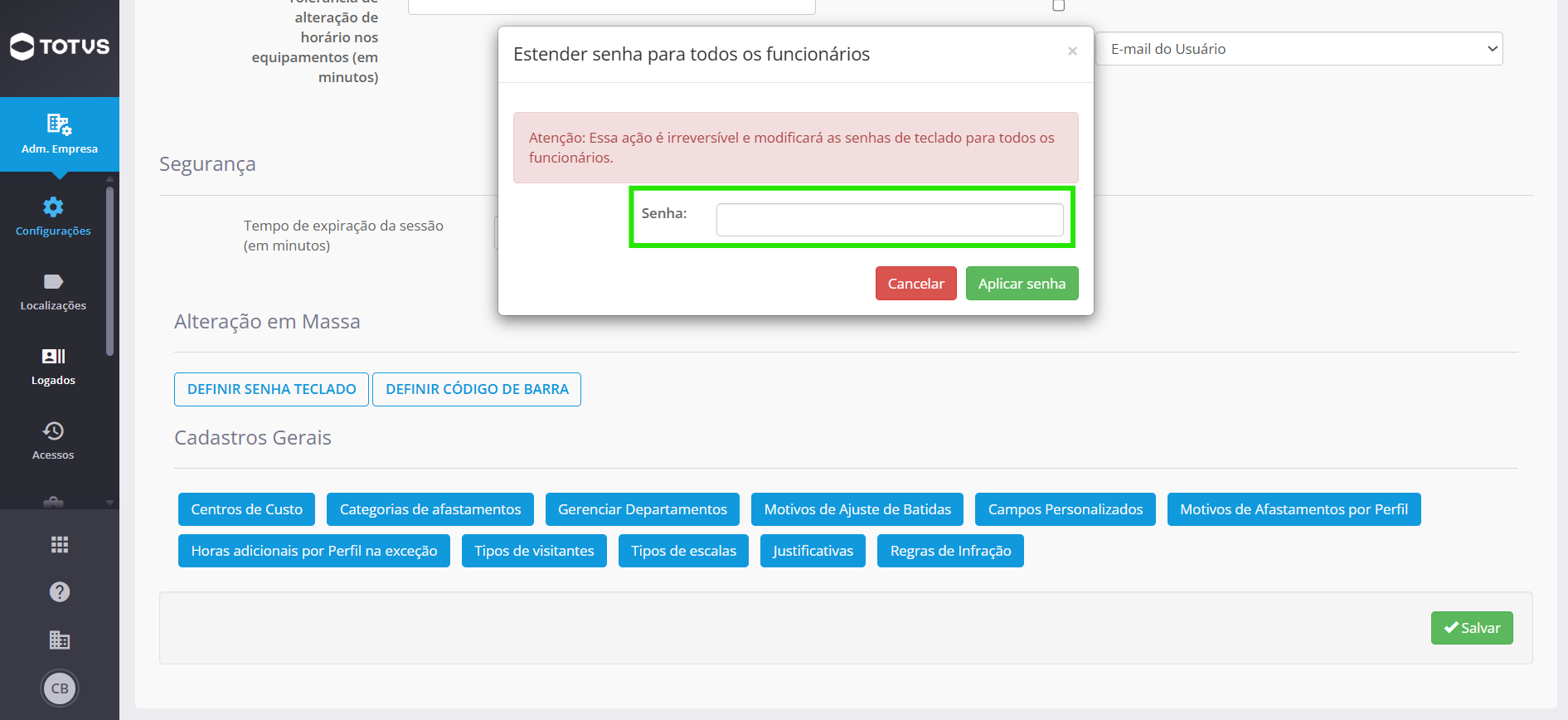1568x720 pixels.
Task: Open Justificativas
Action: coord(813,551)
